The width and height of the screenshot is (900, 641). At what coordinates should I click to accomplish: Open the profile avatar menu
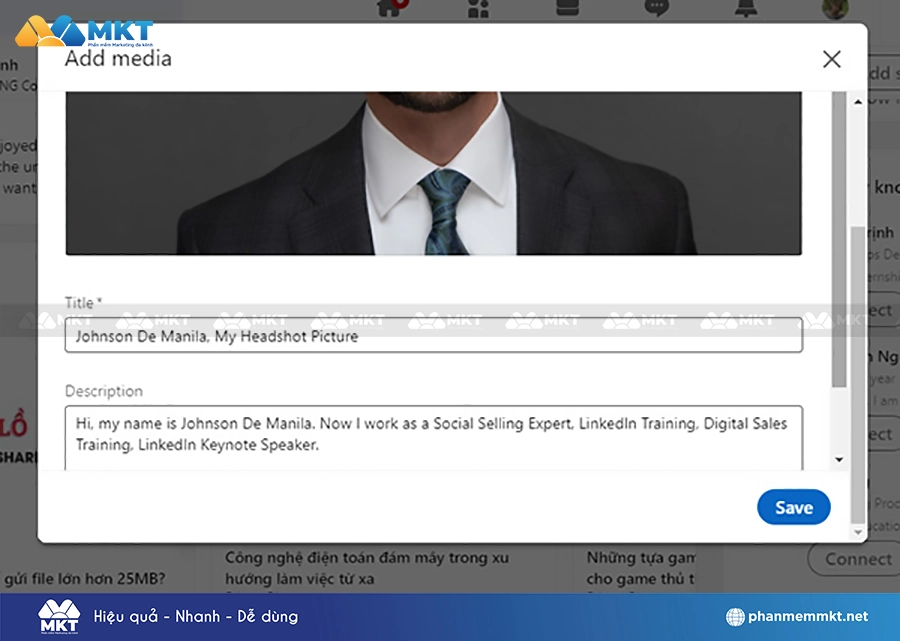tap(835, 9)
